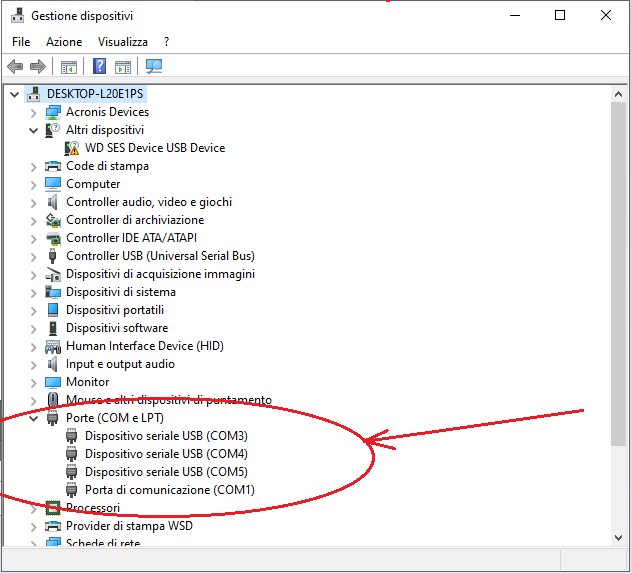Select Dispositivo seriale USB (COM5)

(166, 472)
